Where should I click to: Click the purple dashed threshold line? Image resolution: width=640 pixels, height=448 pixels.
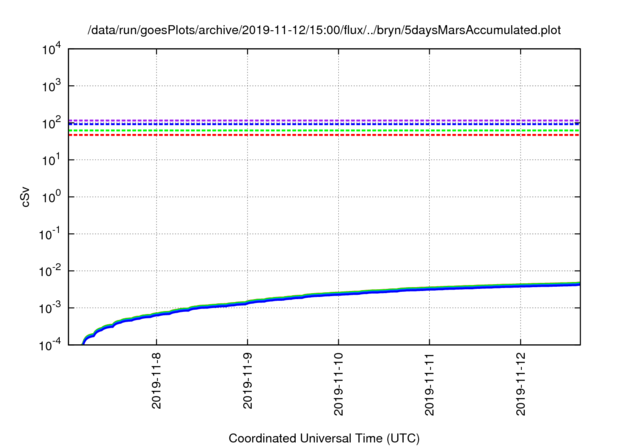point(324,120)
